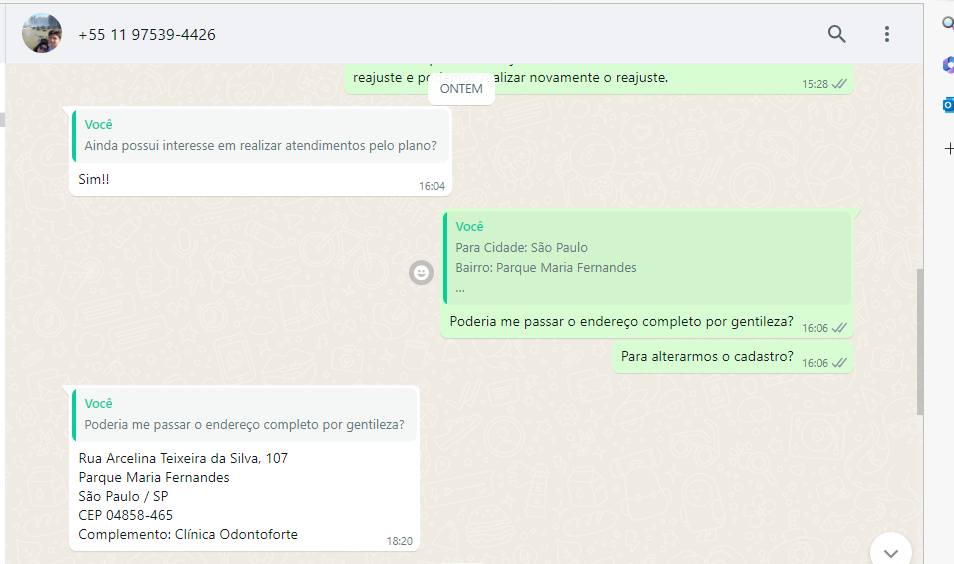Click the line 'São Paulo / SP'

click(124, 496)
